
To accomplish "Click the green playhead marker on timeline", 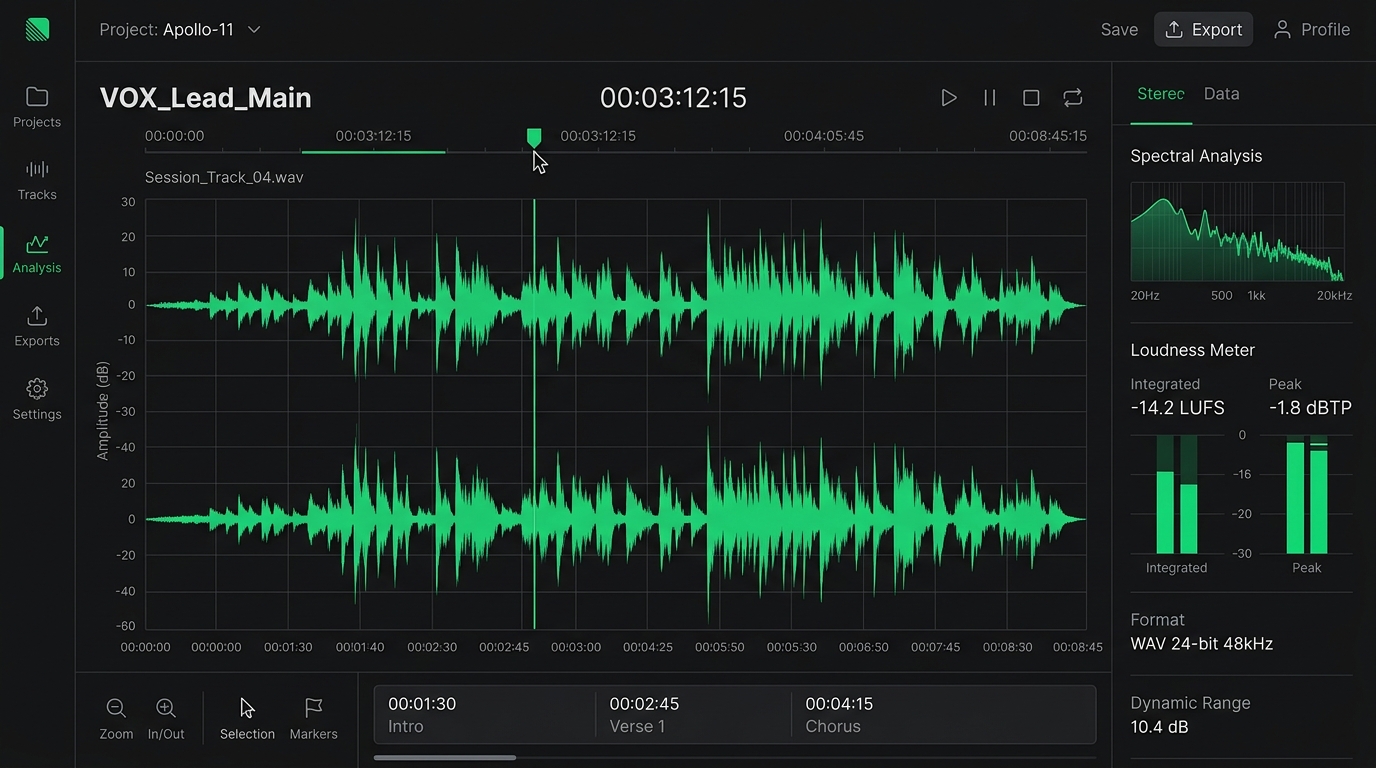I will coord(534,137).
